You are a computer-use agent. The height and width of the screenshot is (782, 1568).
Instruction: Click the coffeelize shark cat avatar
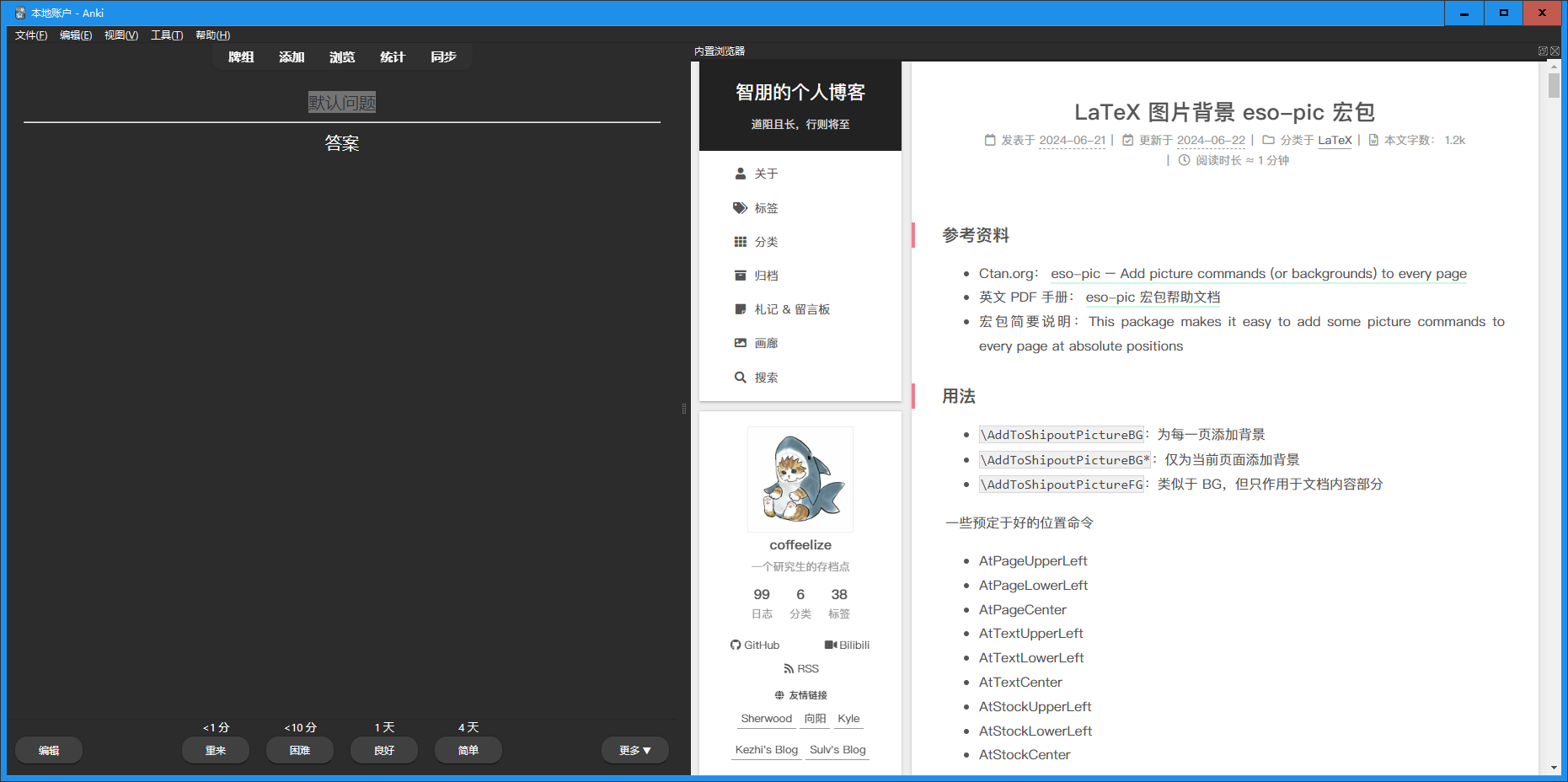800,479
